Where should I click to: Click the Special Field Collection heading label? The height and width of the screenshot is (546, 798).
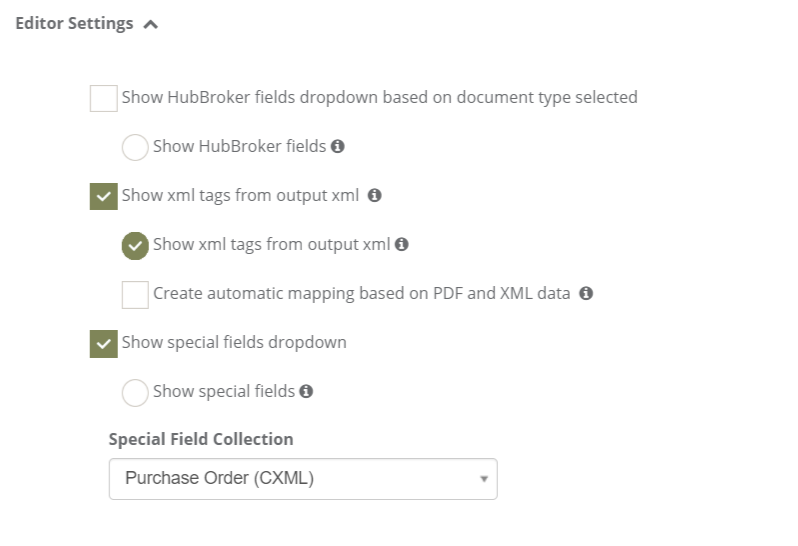[x=201, y=439]
